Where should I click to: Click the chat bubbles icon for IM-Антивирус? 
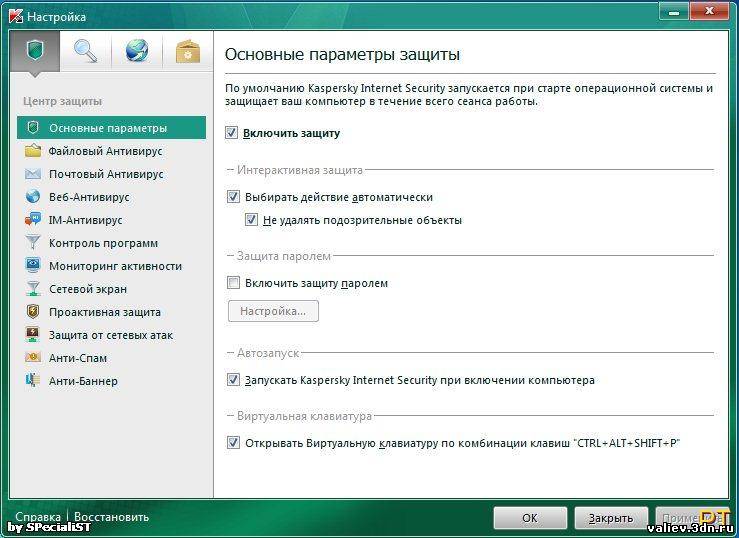(x=33, y=220)
